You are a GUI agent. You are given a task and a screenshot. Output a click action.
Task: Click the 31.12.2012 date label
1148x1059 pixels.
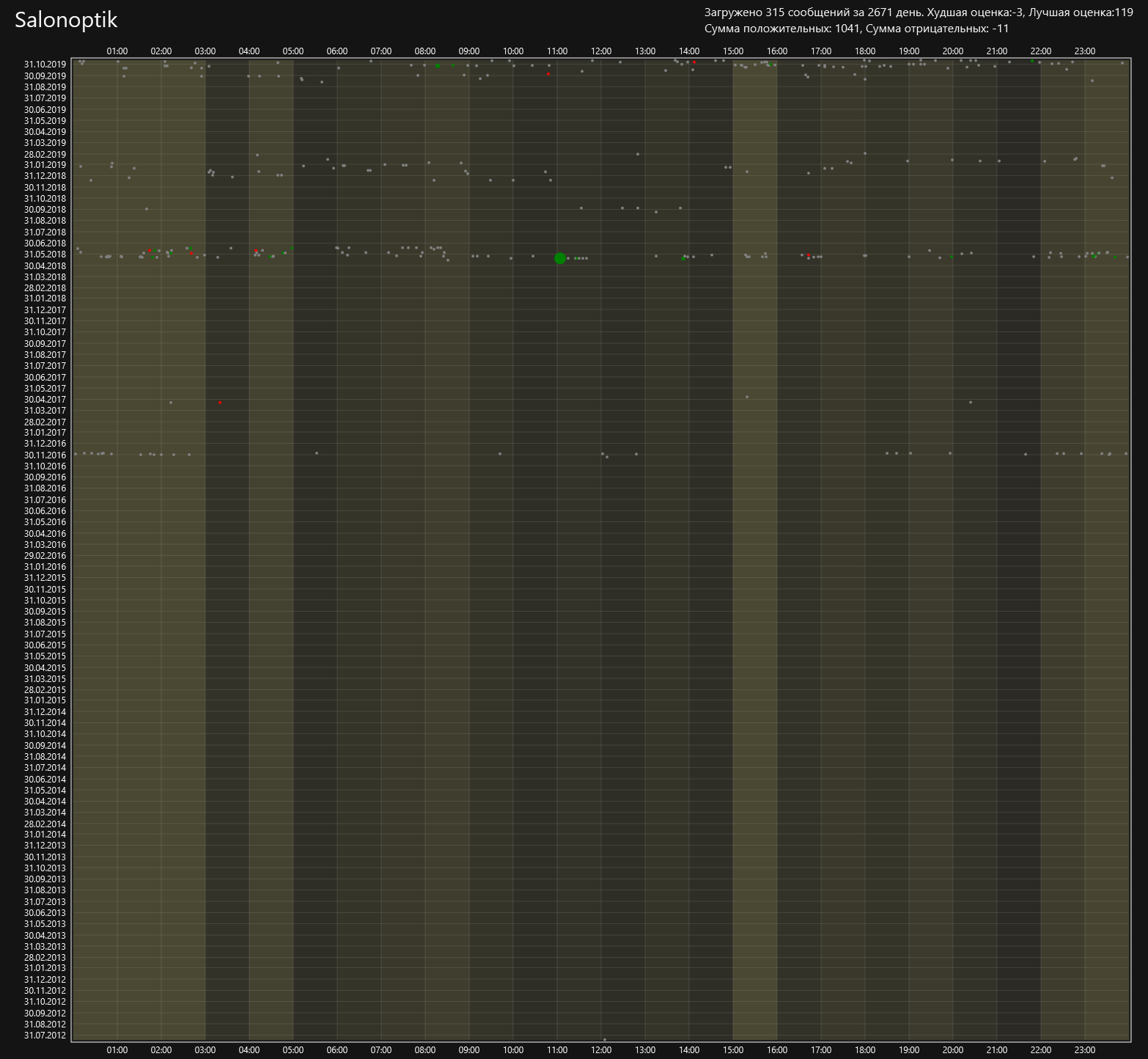[45, 980]
